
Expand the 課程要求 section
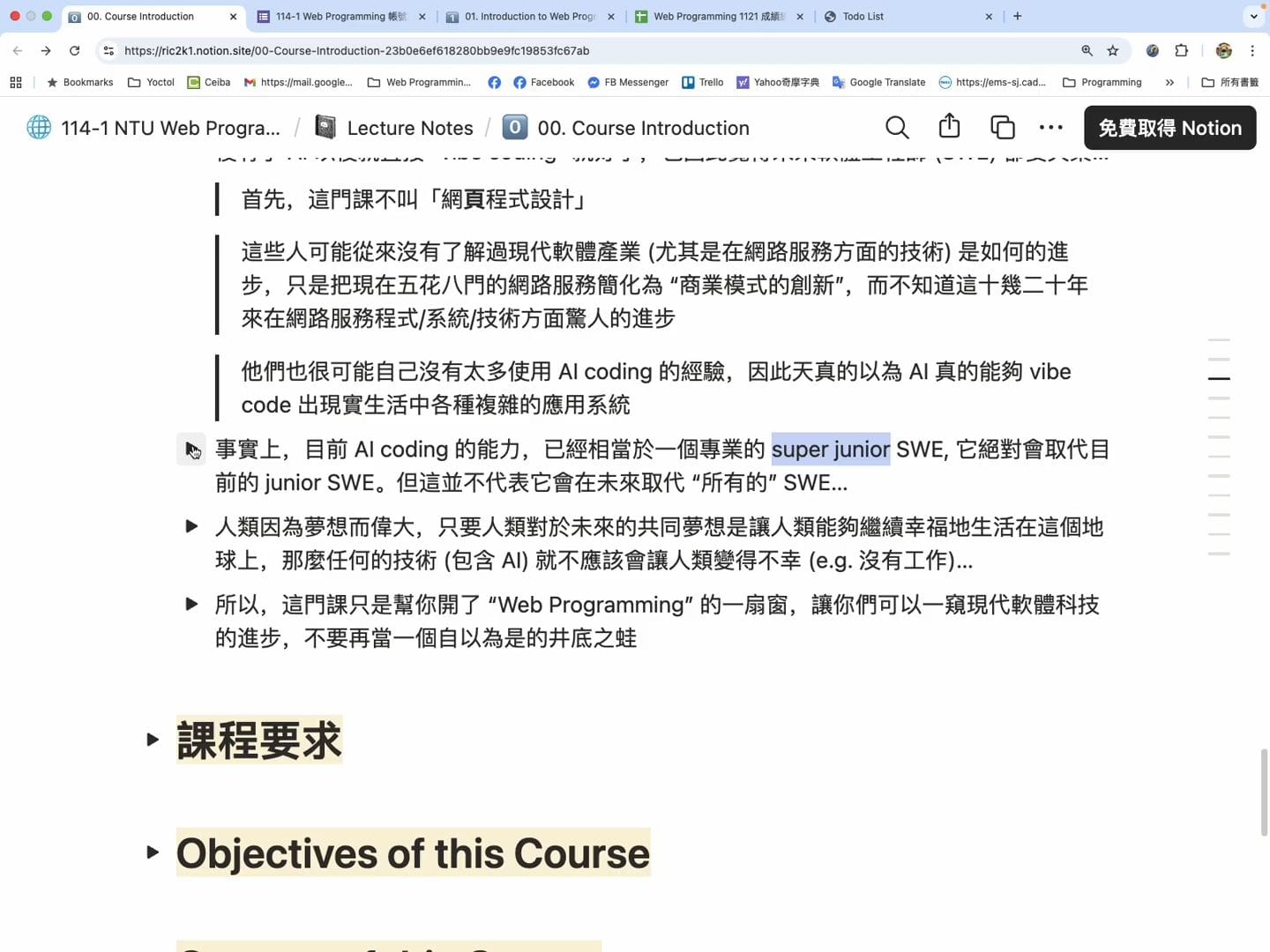point(152,740)
